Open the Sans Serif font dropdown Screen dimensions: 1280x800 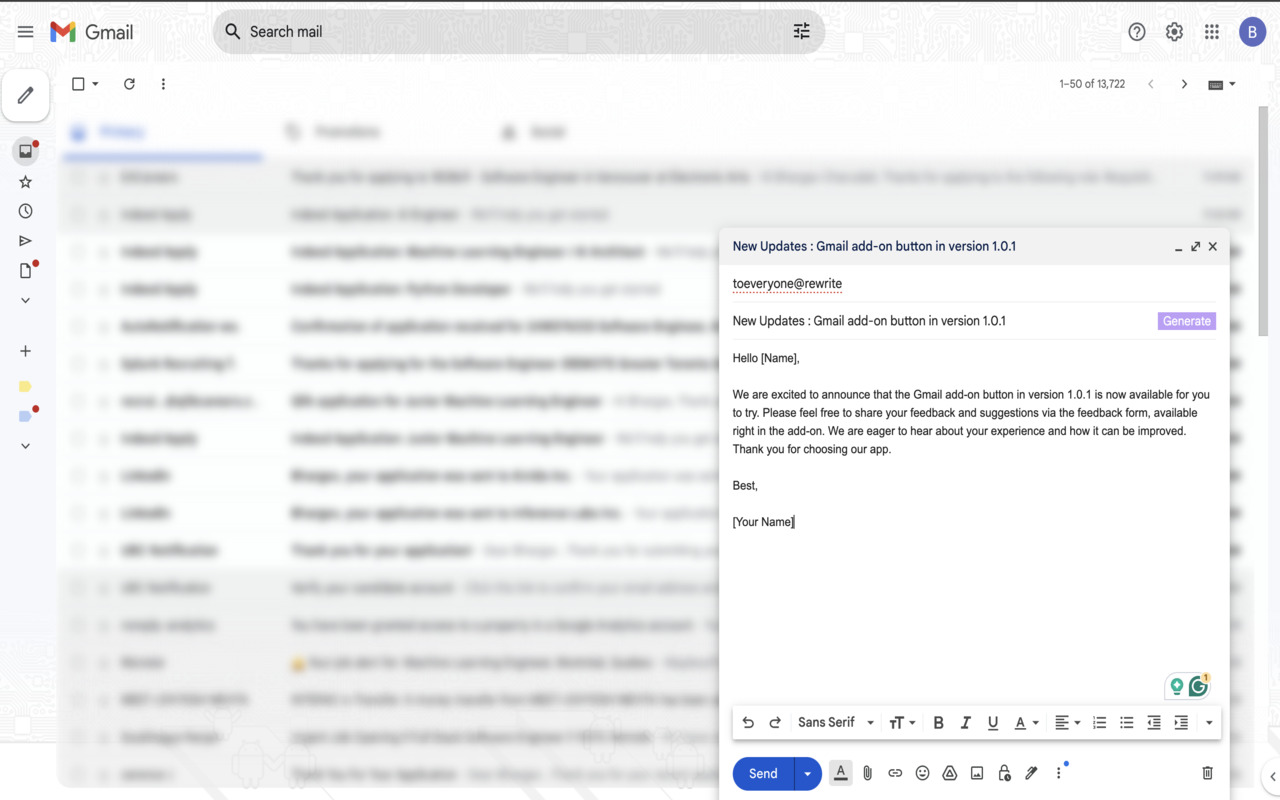836,723
